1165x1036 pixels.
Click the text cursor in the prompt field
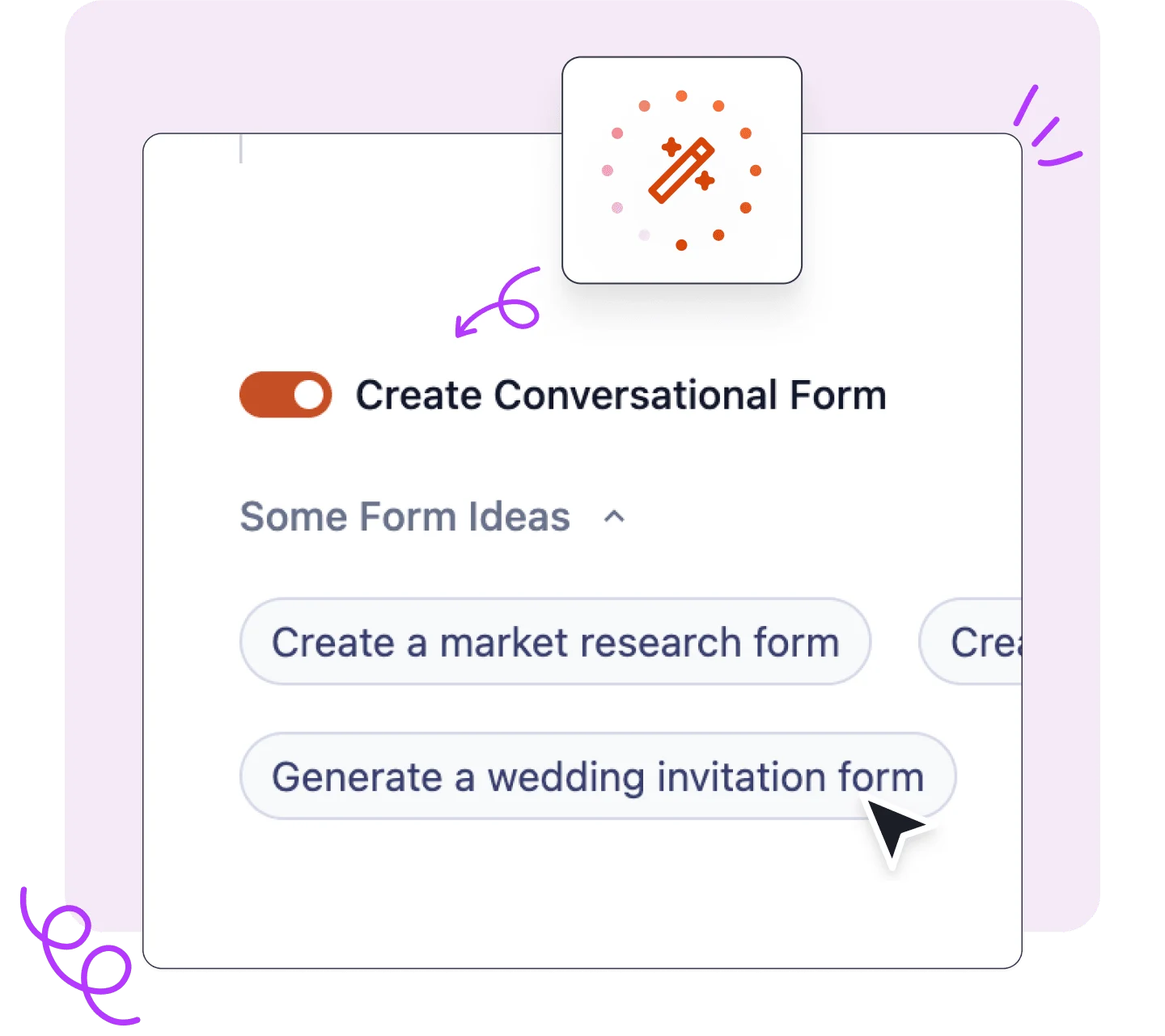(241, 150)
